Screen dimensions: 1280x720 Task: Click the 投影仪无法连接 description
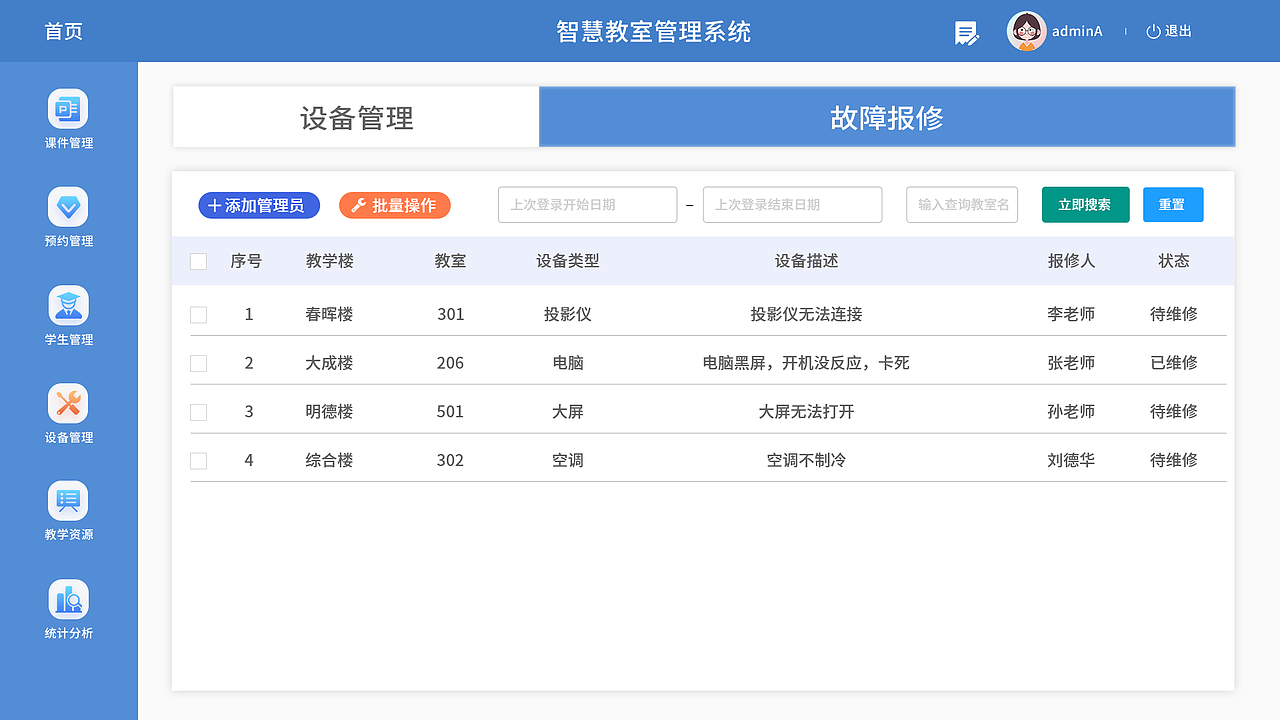tap(807, 314)
